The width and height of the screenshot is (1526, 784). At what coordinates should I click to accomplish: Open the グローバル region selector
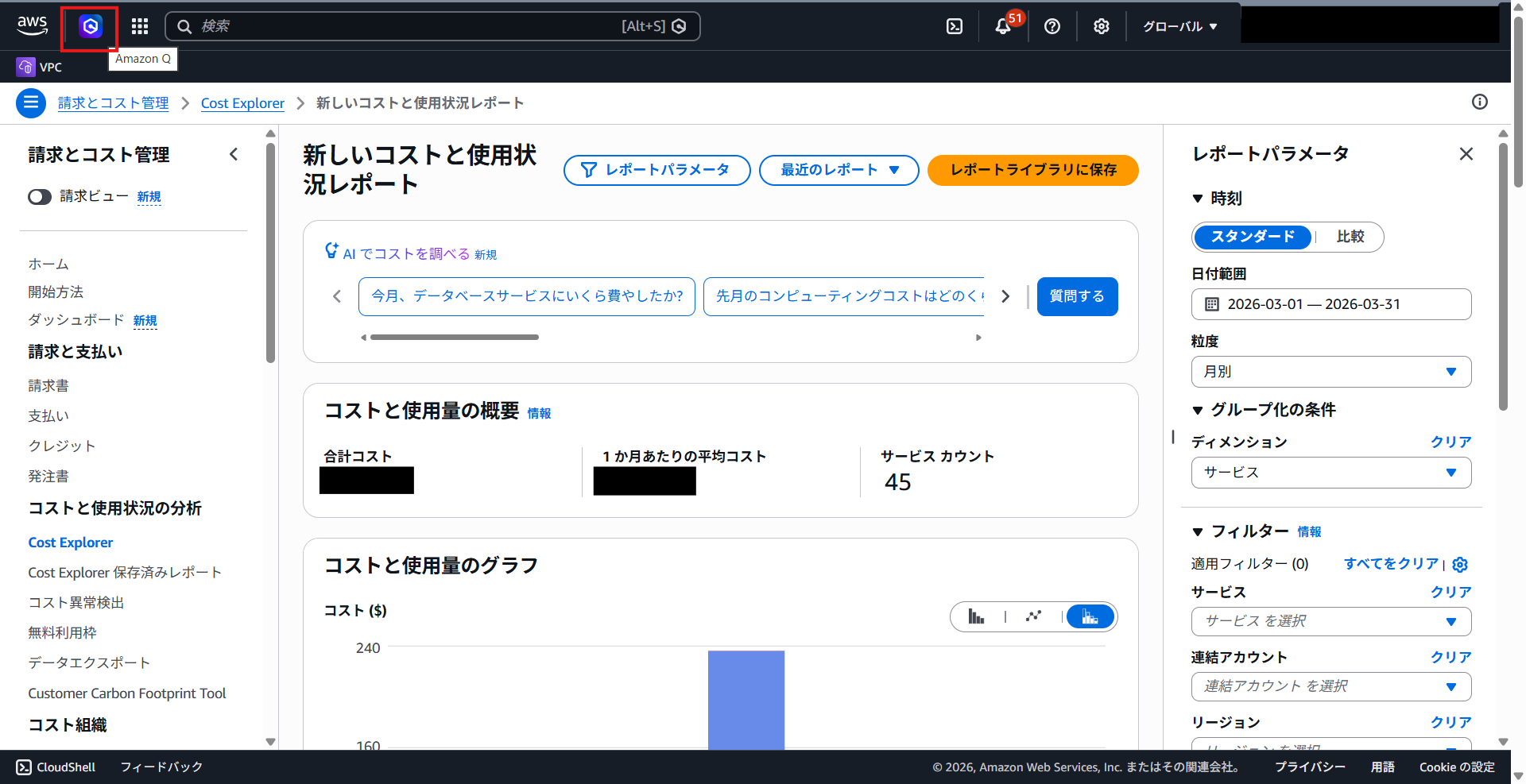(x=1179, y=25)
